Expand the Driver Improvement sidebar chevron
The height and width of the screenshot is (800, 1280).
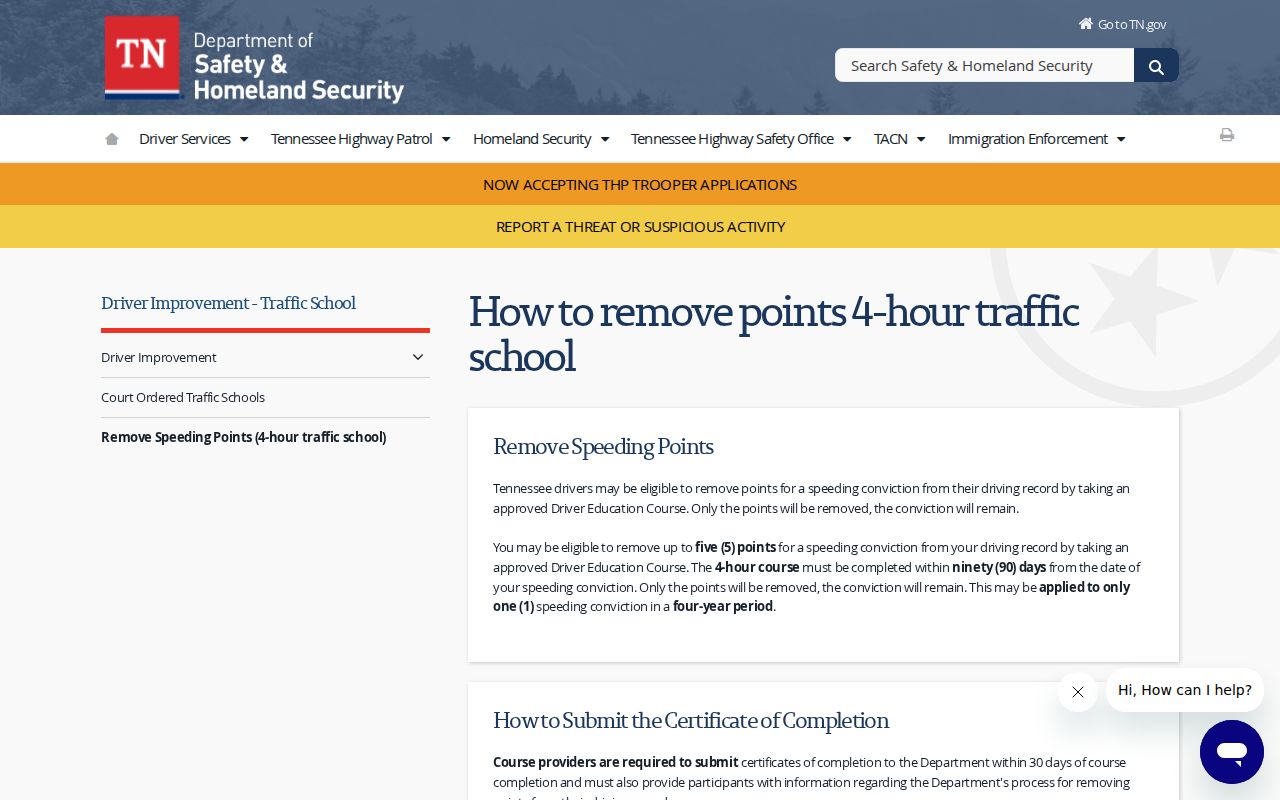418,357
